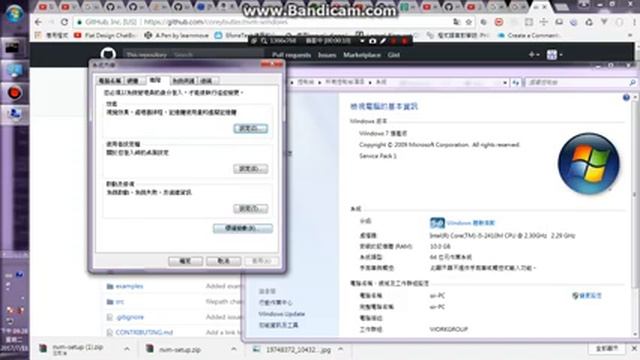Close the Chrome downloads bar
This screenshot has width=640, height=360.
tap(634, 349)
